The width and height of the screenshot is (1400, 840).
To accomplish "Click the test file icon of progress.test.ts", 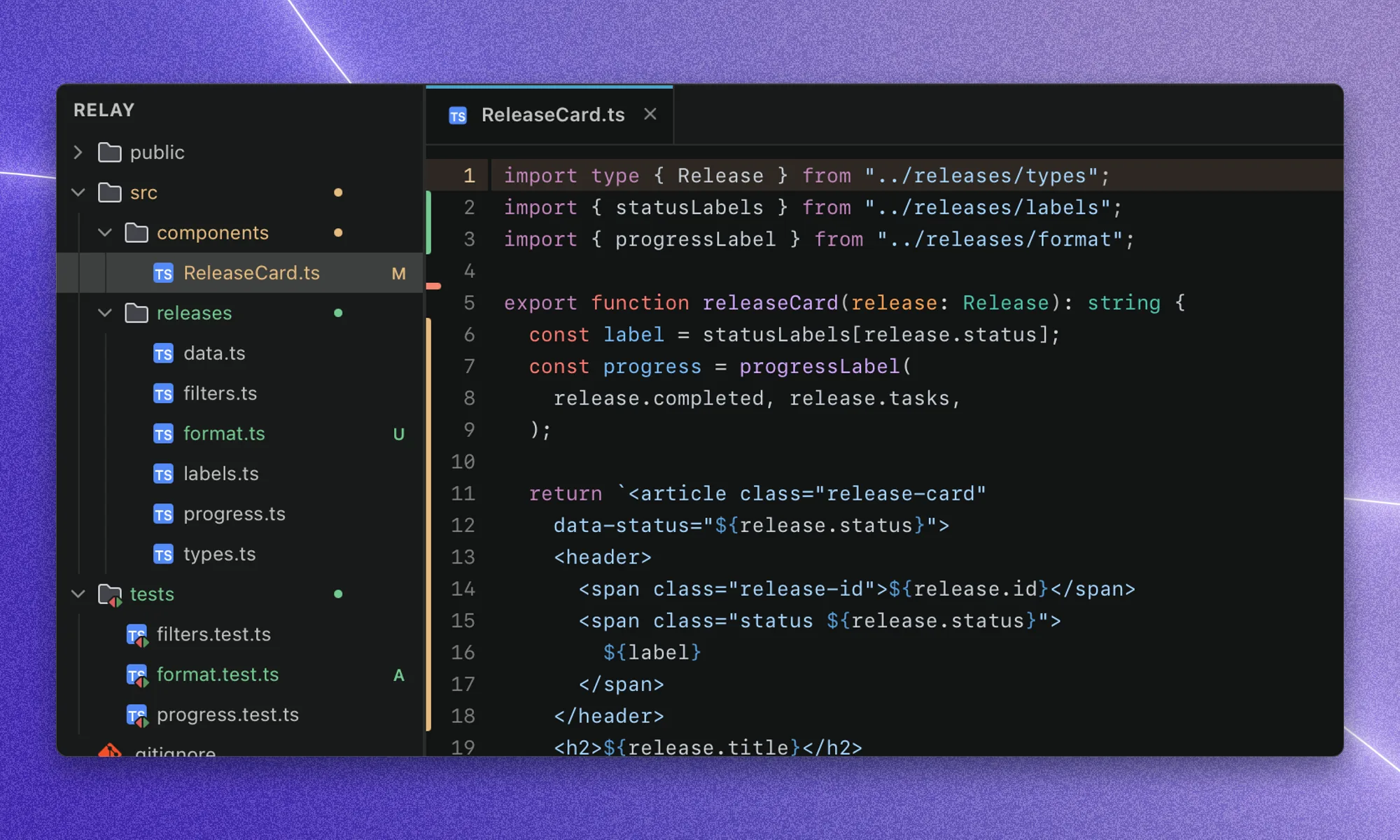I will [x=137, y=715].
